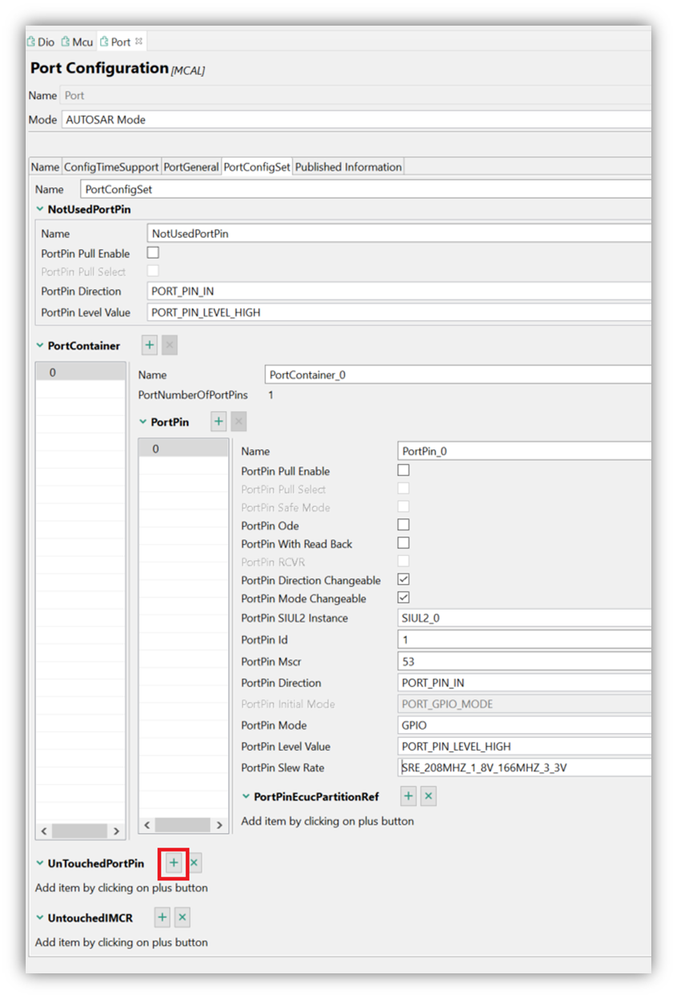
Task: Collapse the UntouchedIMCR section
Action: pos(39,918)
